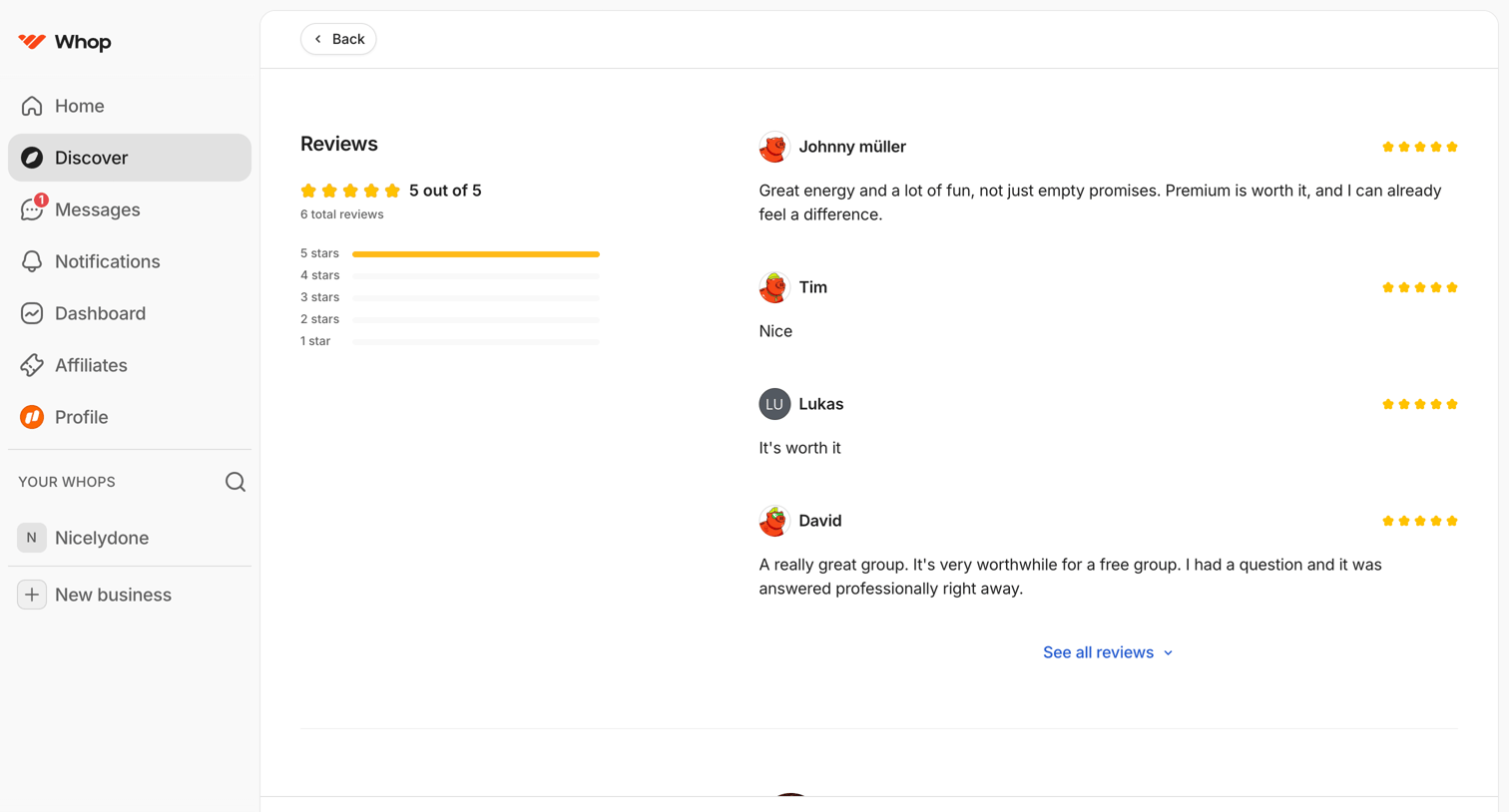Open the Home icon in sidebar
This screenshot has height=812, width=1509.
click(32, 106)
